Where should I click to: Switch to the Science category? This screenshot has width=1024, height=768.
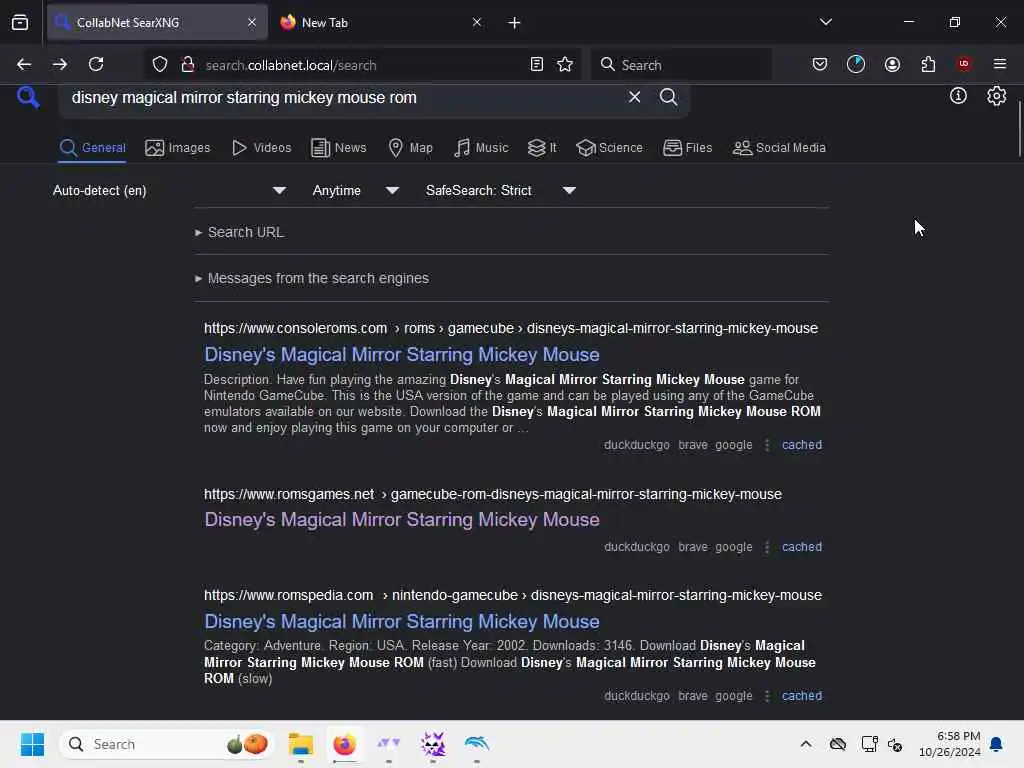click(x=609, y=148)
